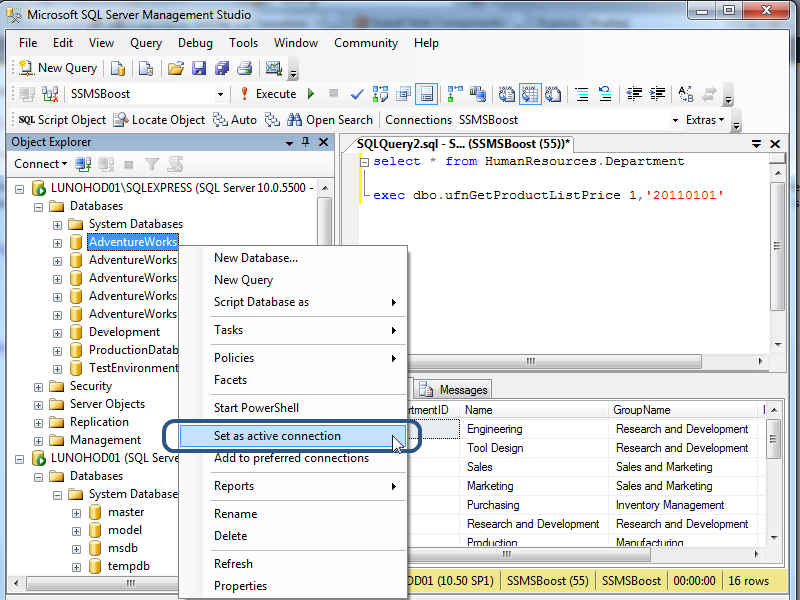Increase indent of the selected lines
Screen dimensions: 800x600
coord(657,94)
